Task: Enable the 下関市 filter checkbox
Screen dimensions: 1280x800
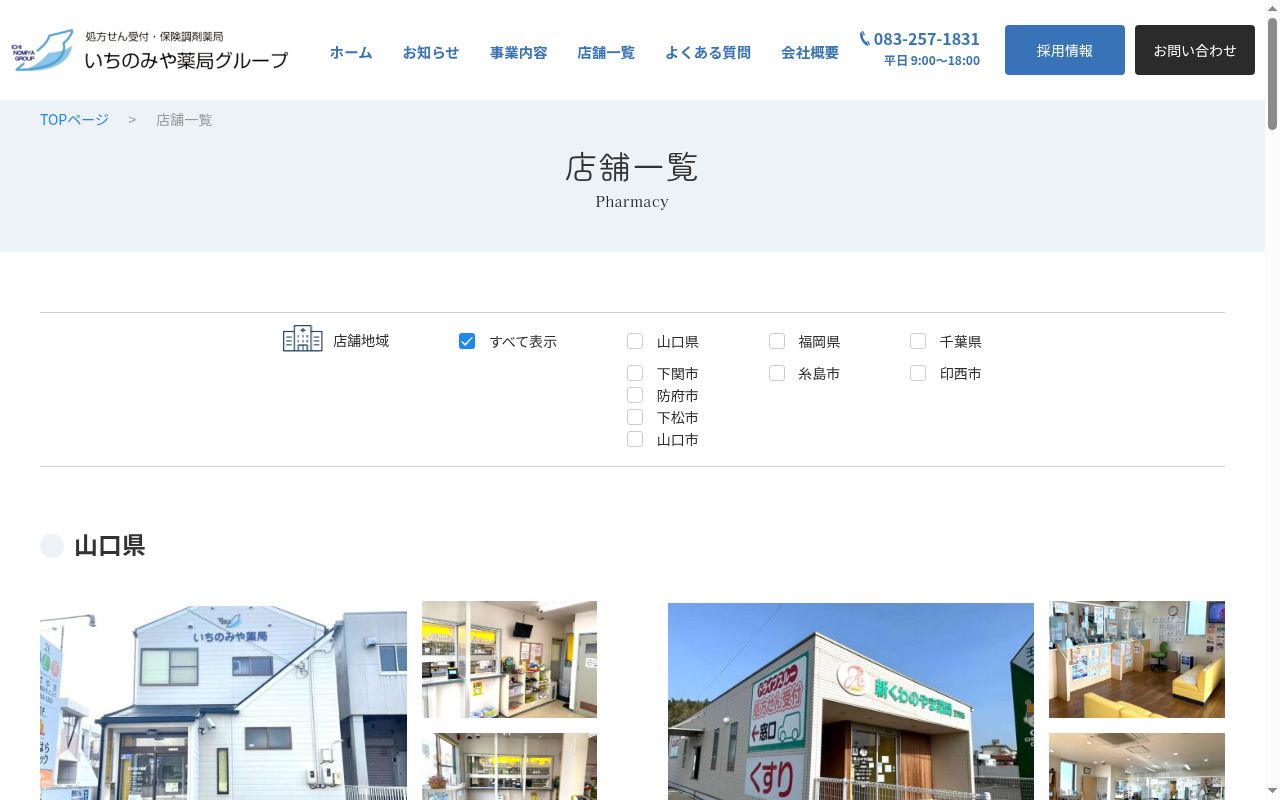Action: pos(635,373)
